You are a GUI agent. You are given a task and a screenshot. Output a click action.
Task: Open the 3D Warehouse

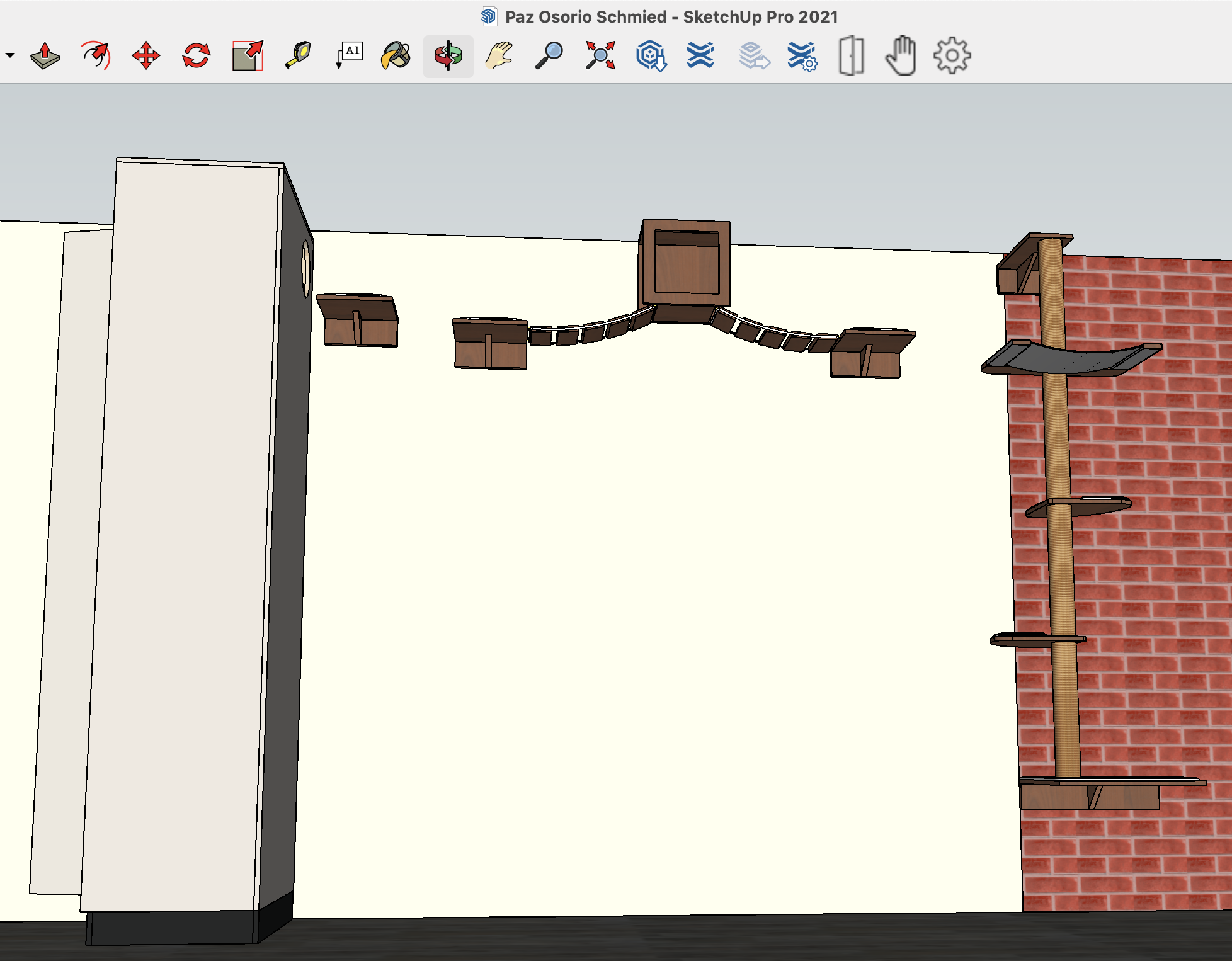[x=651, y=56]
